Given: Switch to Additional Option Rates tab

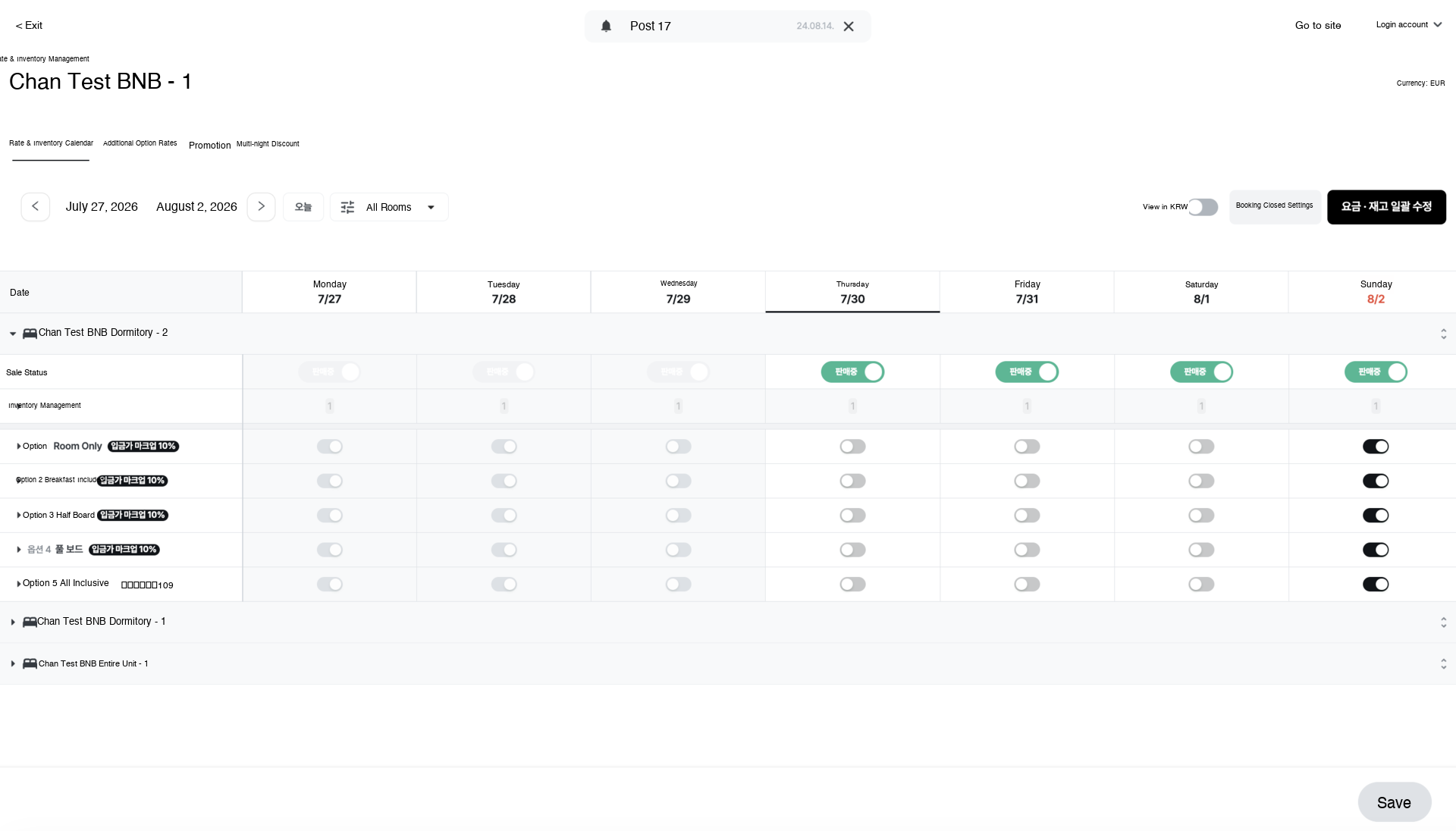Looking at the screenshot, I should [140, 143].
